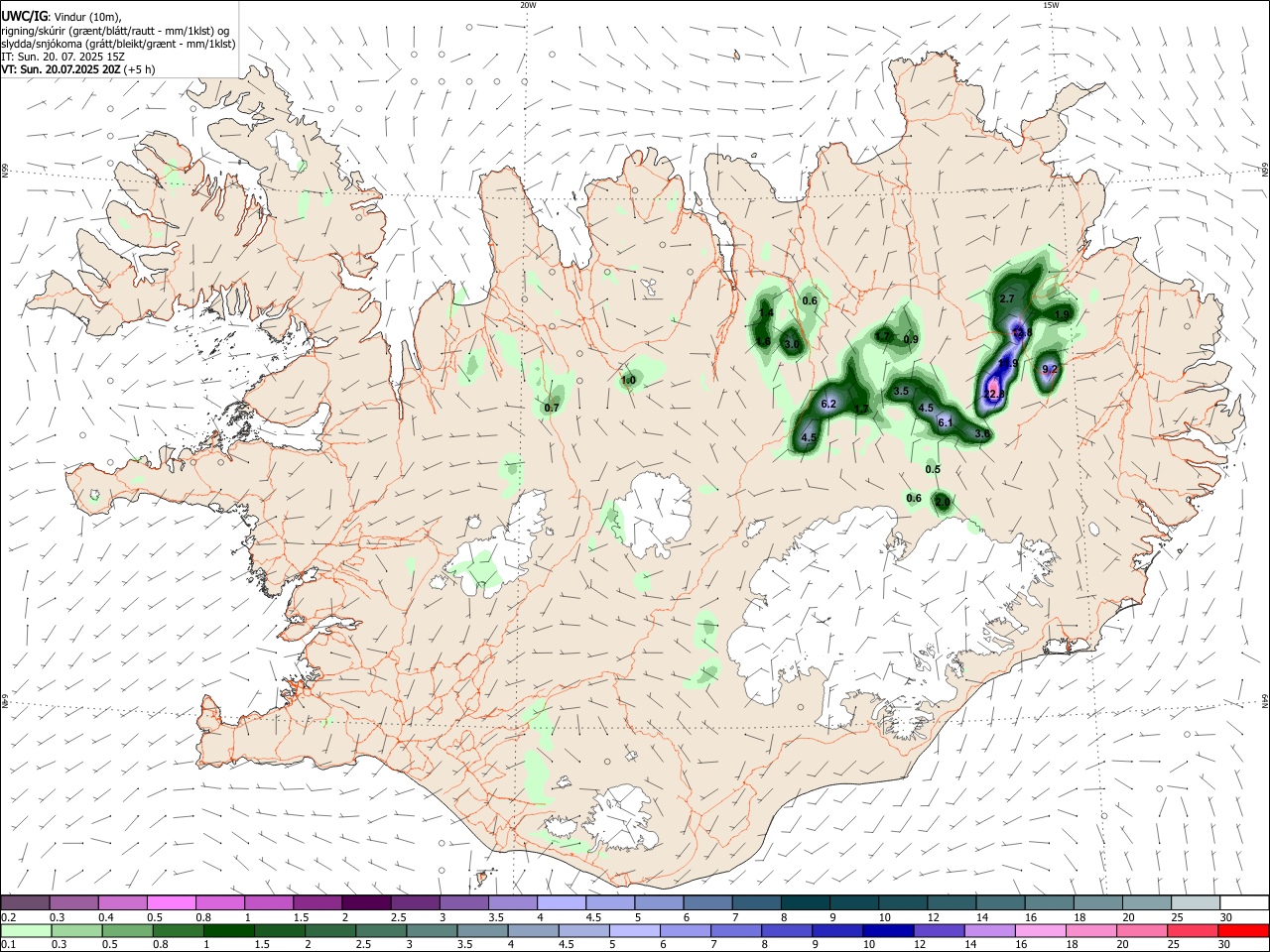The image size is (1270, 952).
Task: Click the 1.9 rainfall label
Action: tap(1062, 314)
